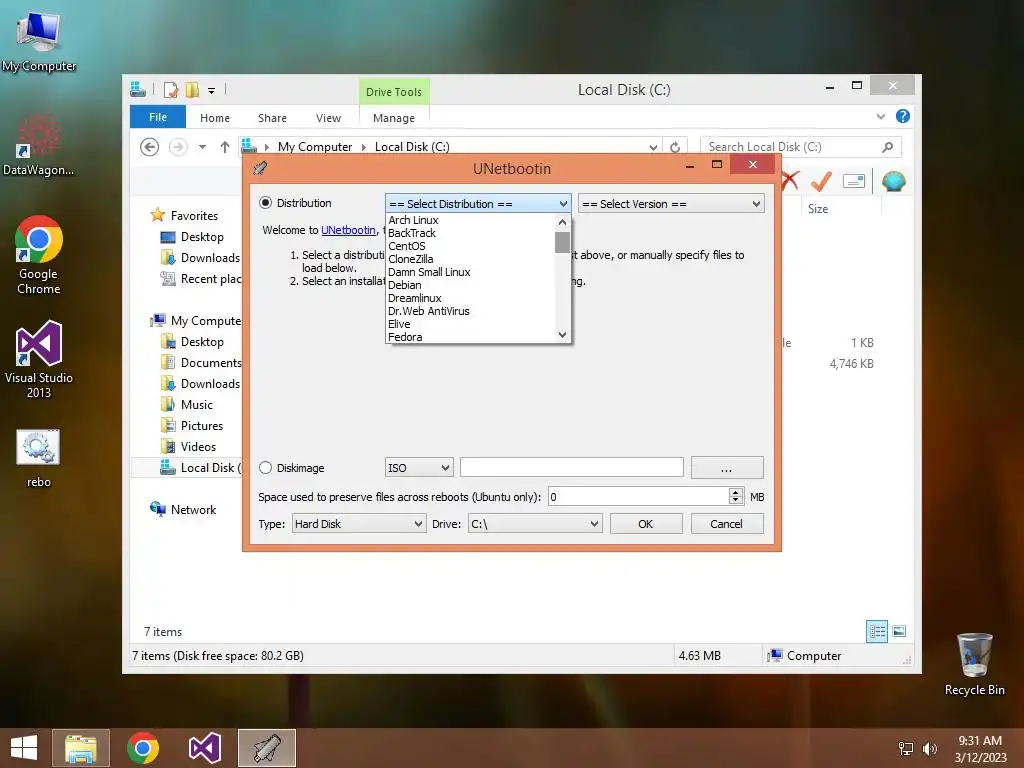Click the globe toolbar icon
Viewport: 1024px width, 768px height.
tap(893, 181)
